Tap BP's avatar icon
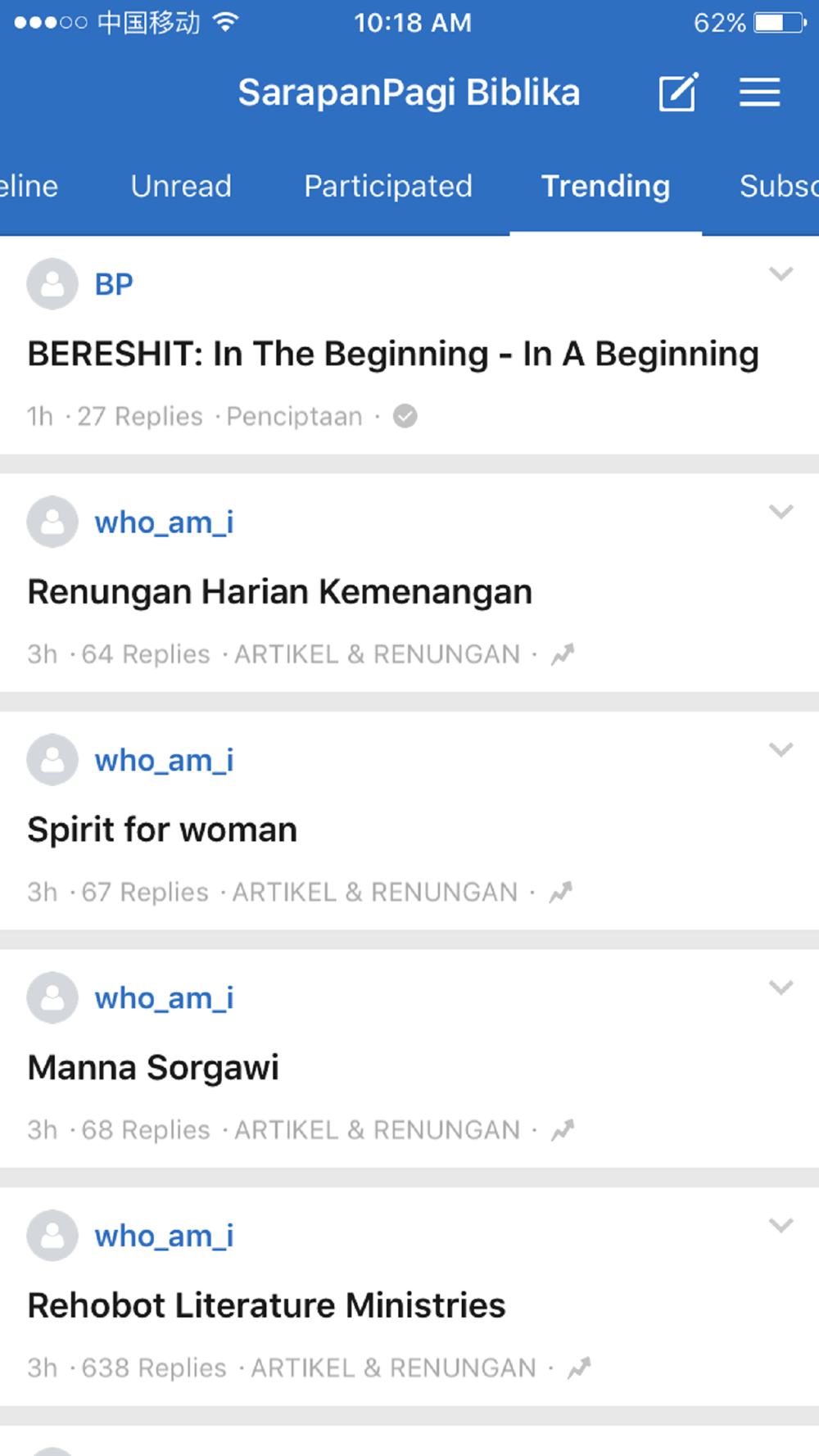Screen dimensions: 819x1456 coord(52,284)
